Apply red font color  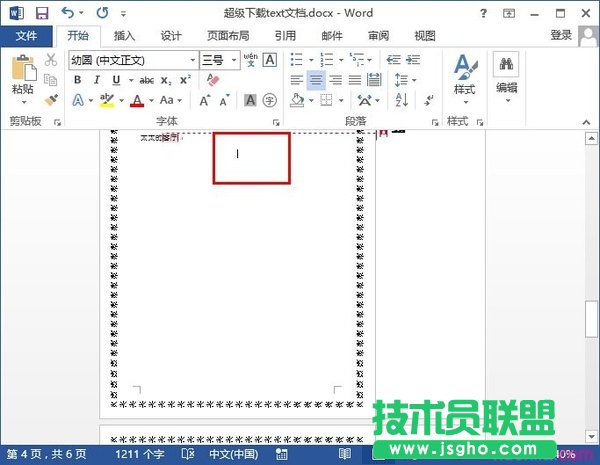pyautogui.click(x=137, y=100)
